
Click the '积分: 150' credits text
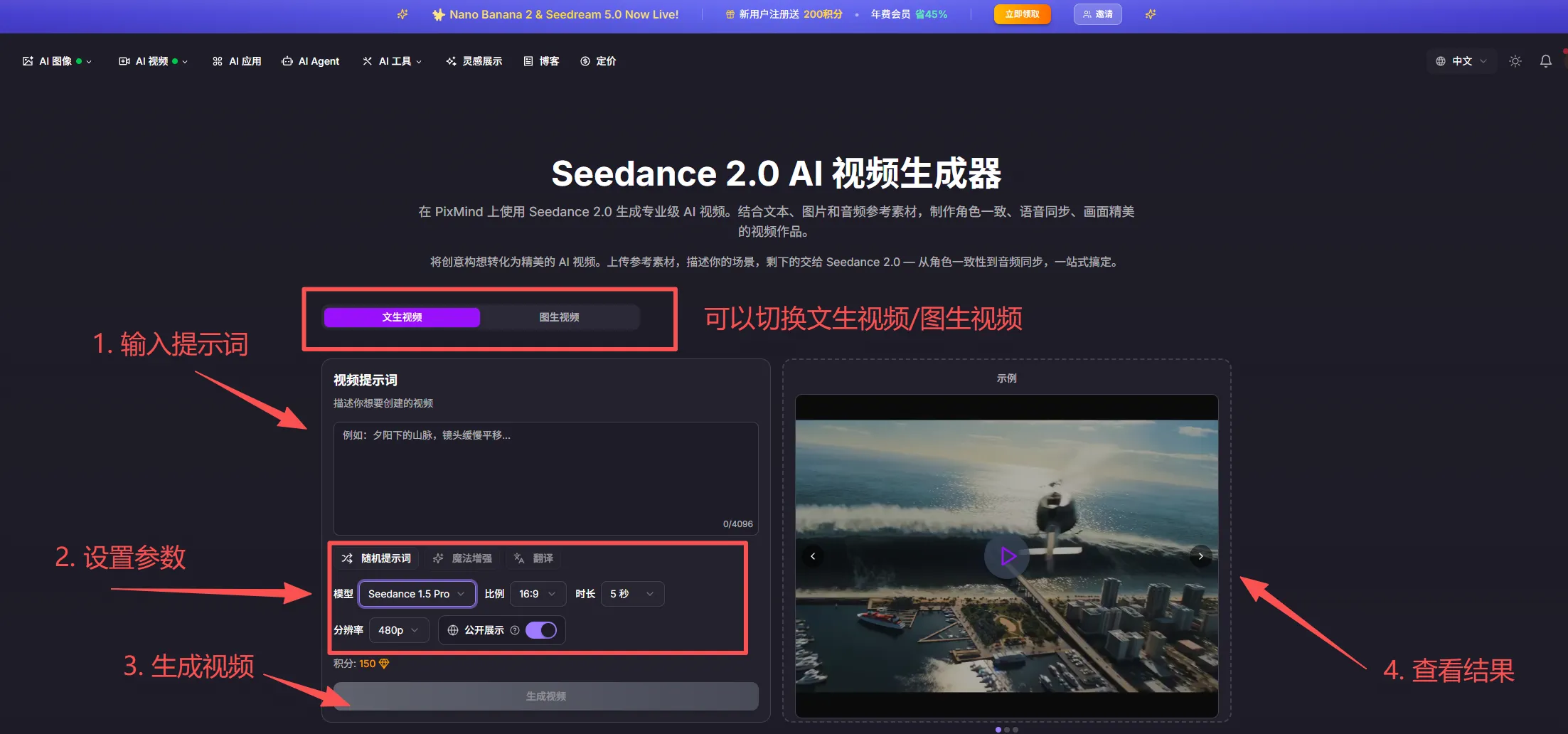[x=354, y=664]
